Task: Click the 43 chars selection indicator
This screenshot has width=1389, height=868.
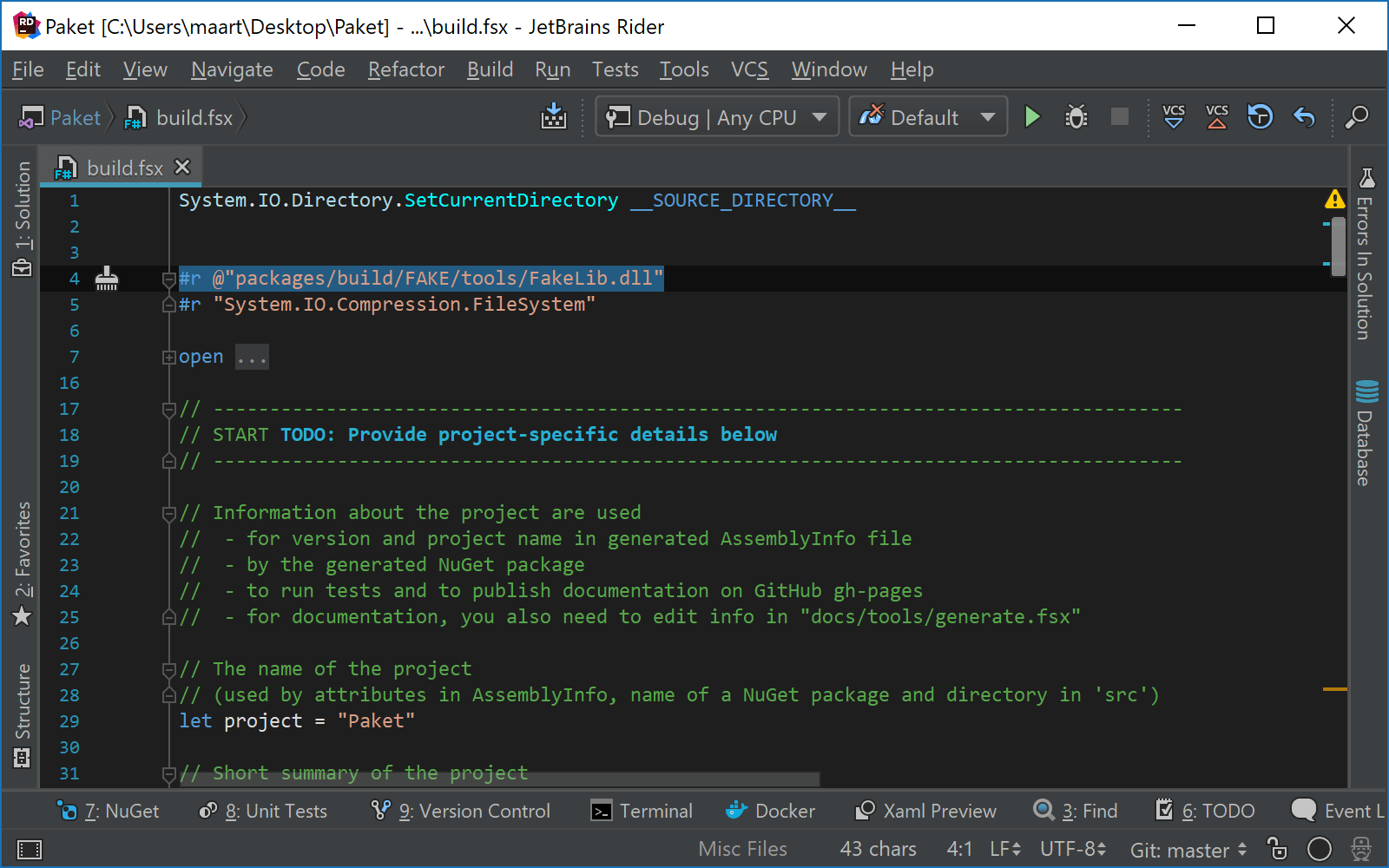Action: 878,849
